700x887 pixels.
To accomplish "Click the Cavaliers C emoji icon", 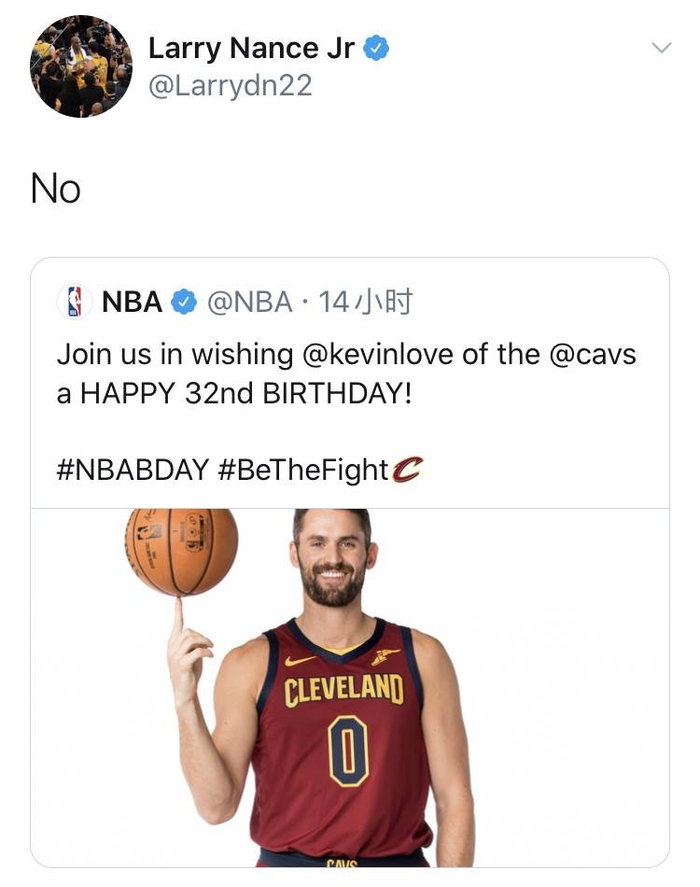I will pos(406,468).
